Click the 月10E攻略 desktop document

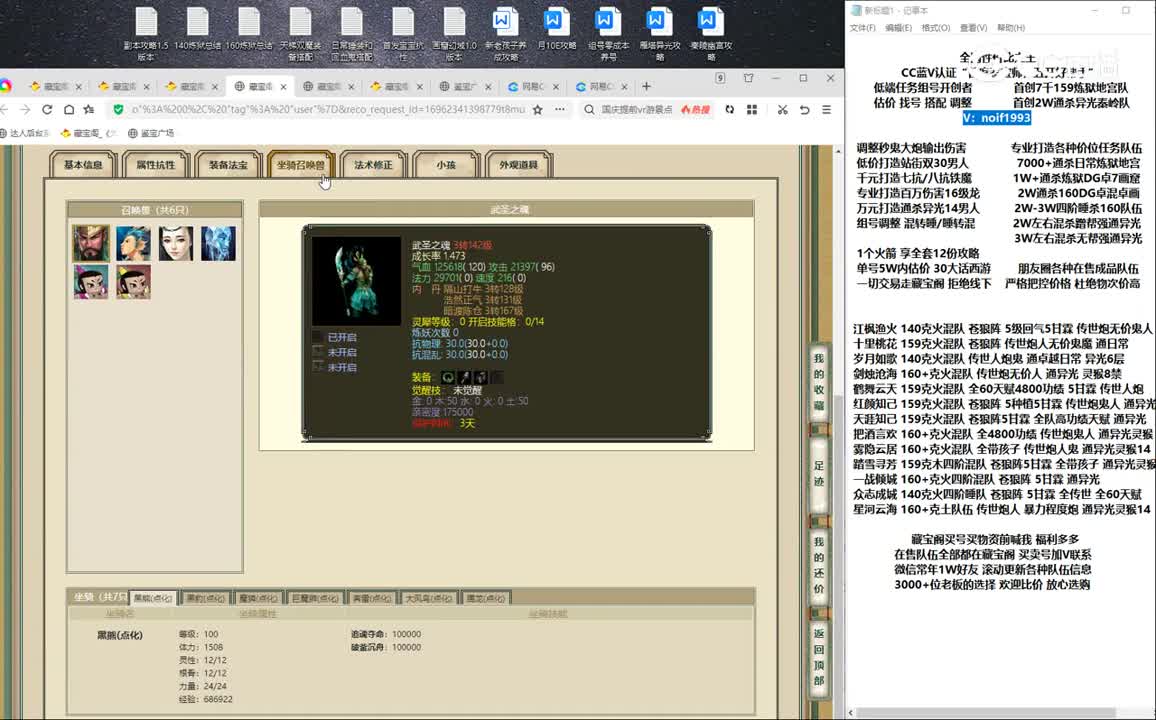pos(556,29)
